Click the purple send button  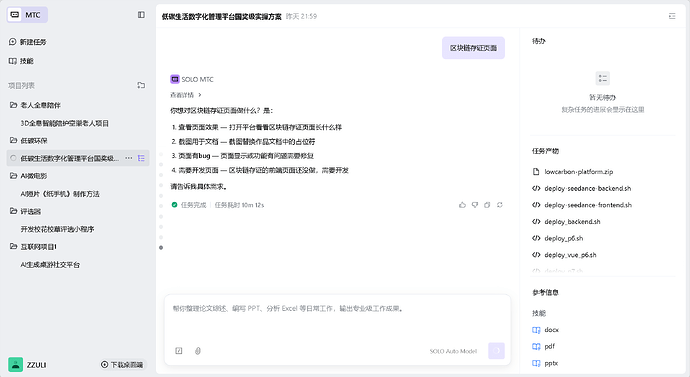[x=496, y=351]
